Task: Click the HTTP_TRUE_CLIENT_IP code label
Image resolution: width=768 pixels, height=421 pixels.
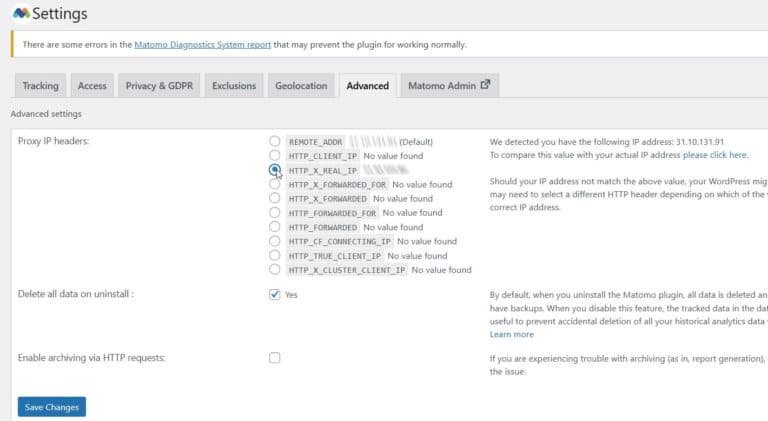Action: coord(335,256)
